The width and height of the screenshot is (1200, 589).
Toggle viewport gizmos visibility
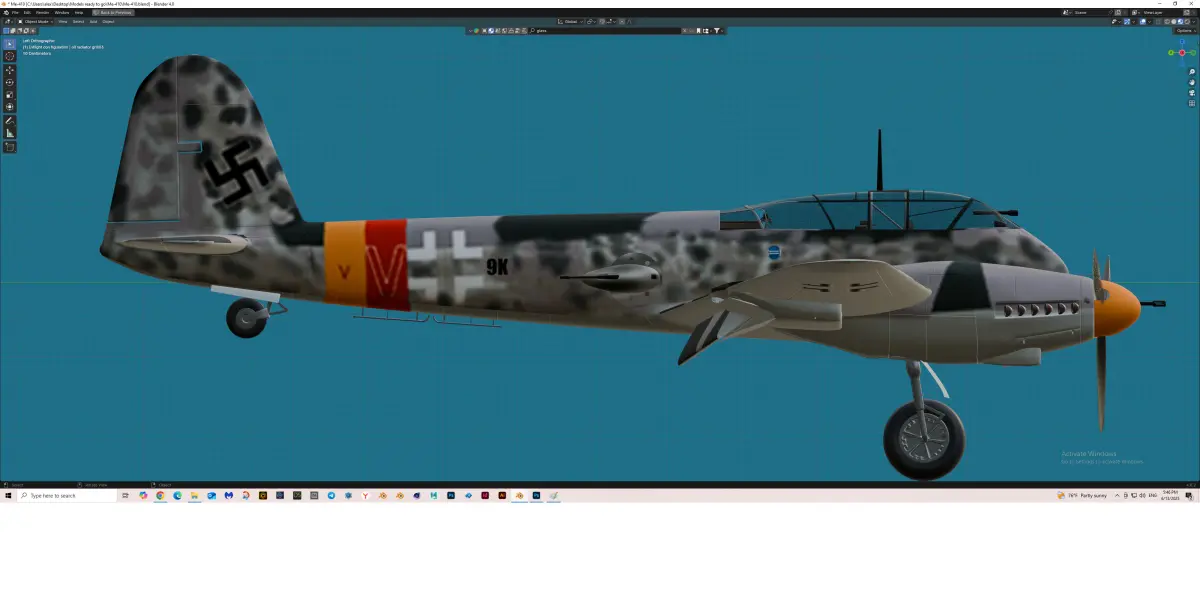coord(1127,22)
